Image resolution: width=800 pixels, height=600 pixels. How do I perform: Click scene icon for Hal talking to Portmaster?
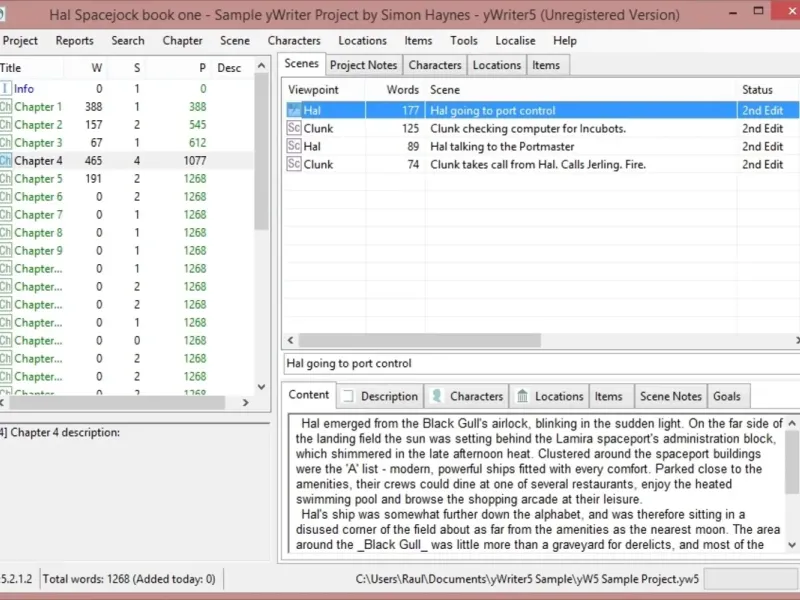coord(294,146)
